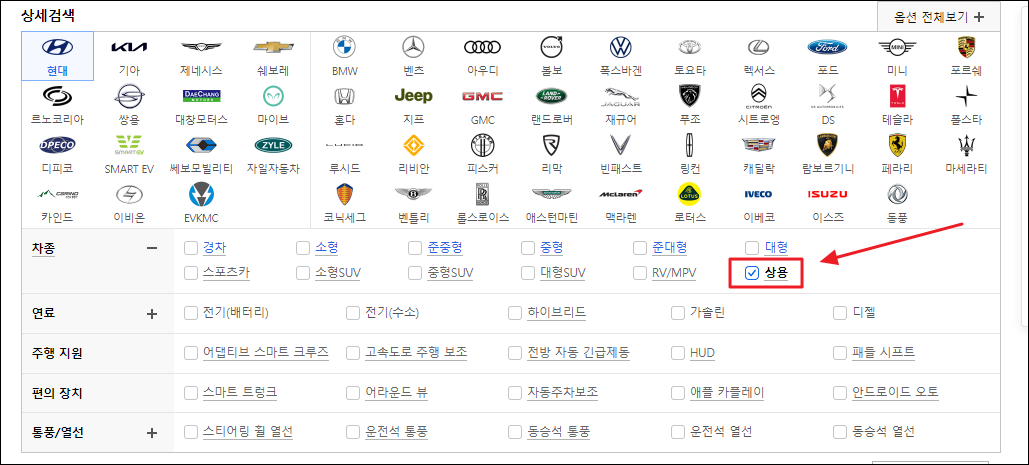1029x465 pixels.
Task: Check the 어라운드 뷰 checkbox
Action: point(352,393)
